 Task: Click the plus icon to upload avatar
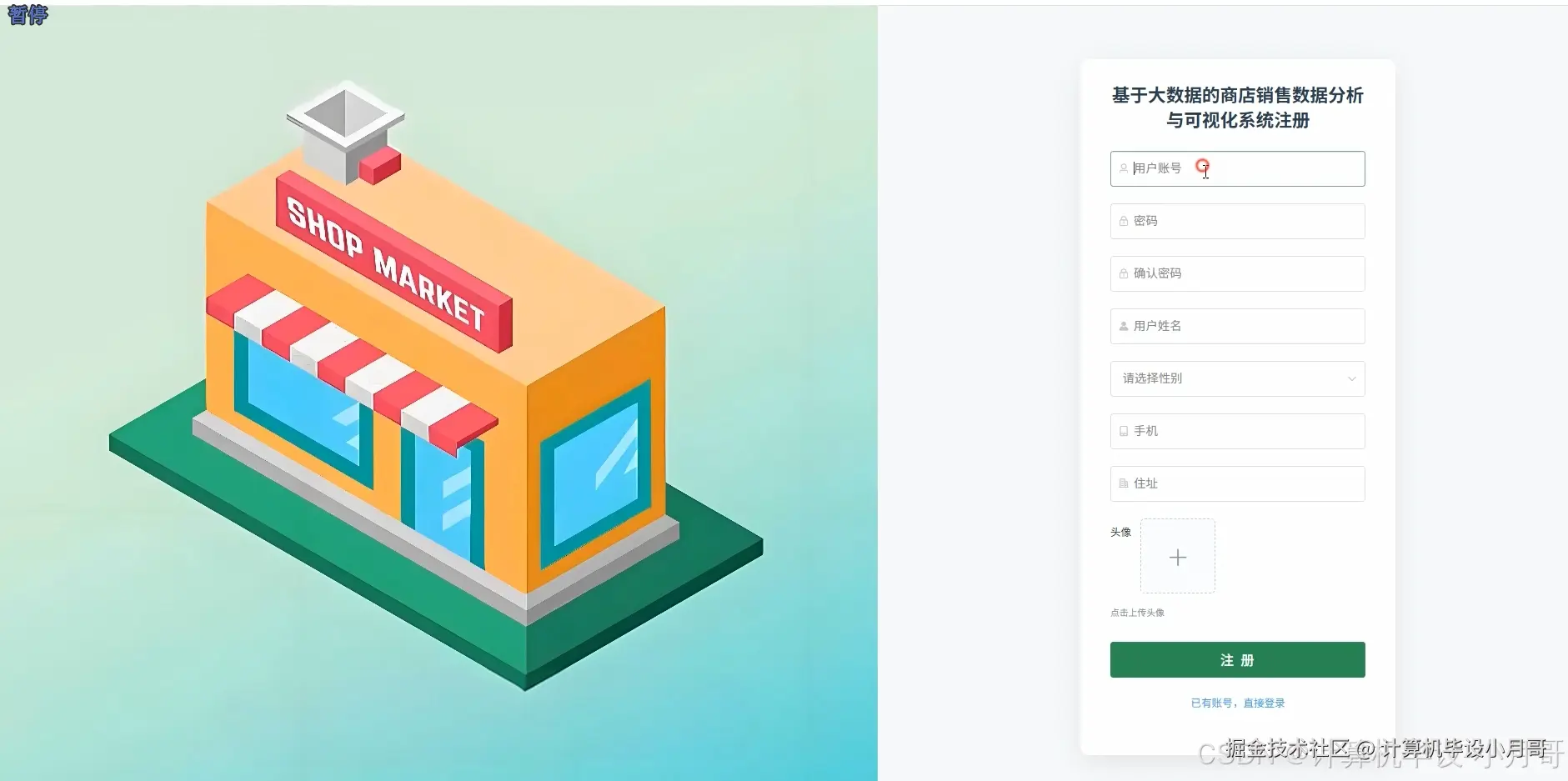[x=1178, y=557]
